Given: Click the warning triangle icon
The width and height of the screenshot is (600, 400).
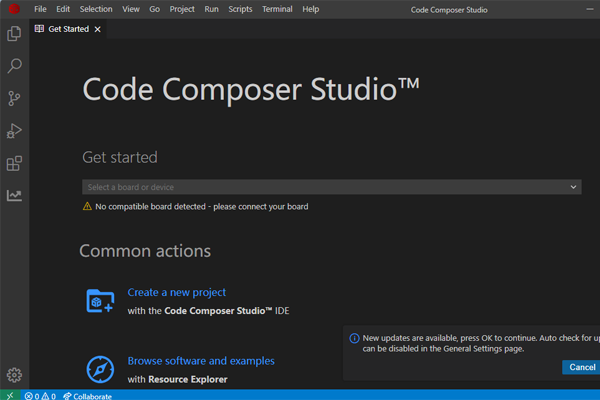Looking at the screenshot, I should (x=87, y=206).
